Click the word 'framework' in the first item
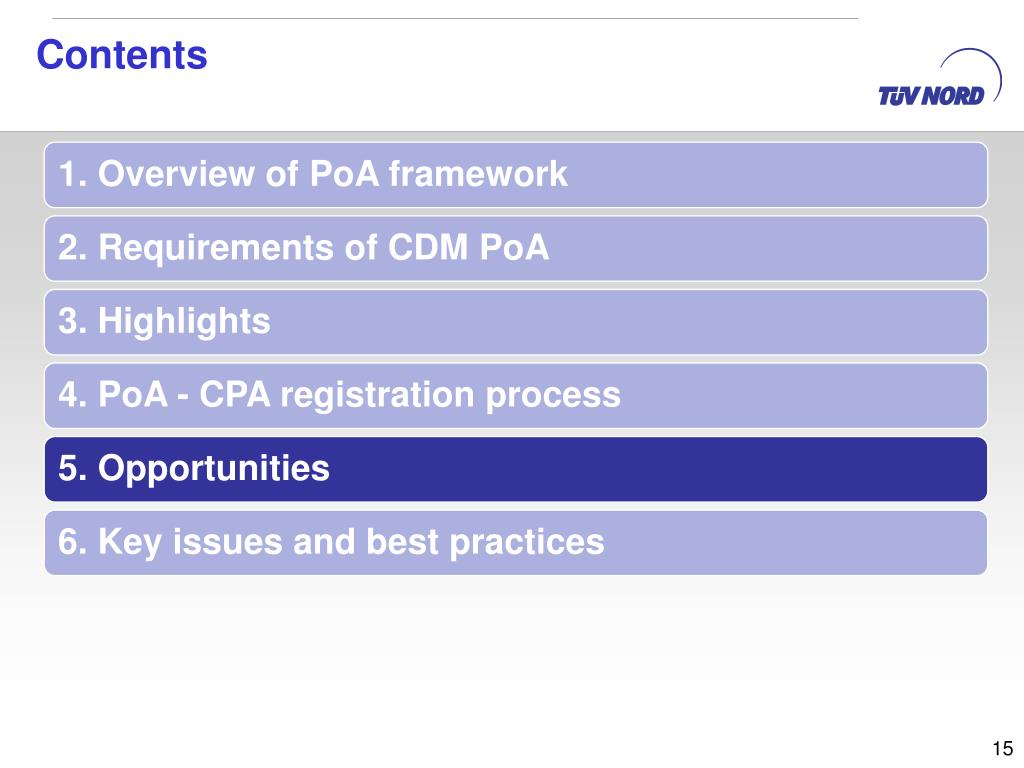Screen dimensions: 1024x768 click(478, 174)
